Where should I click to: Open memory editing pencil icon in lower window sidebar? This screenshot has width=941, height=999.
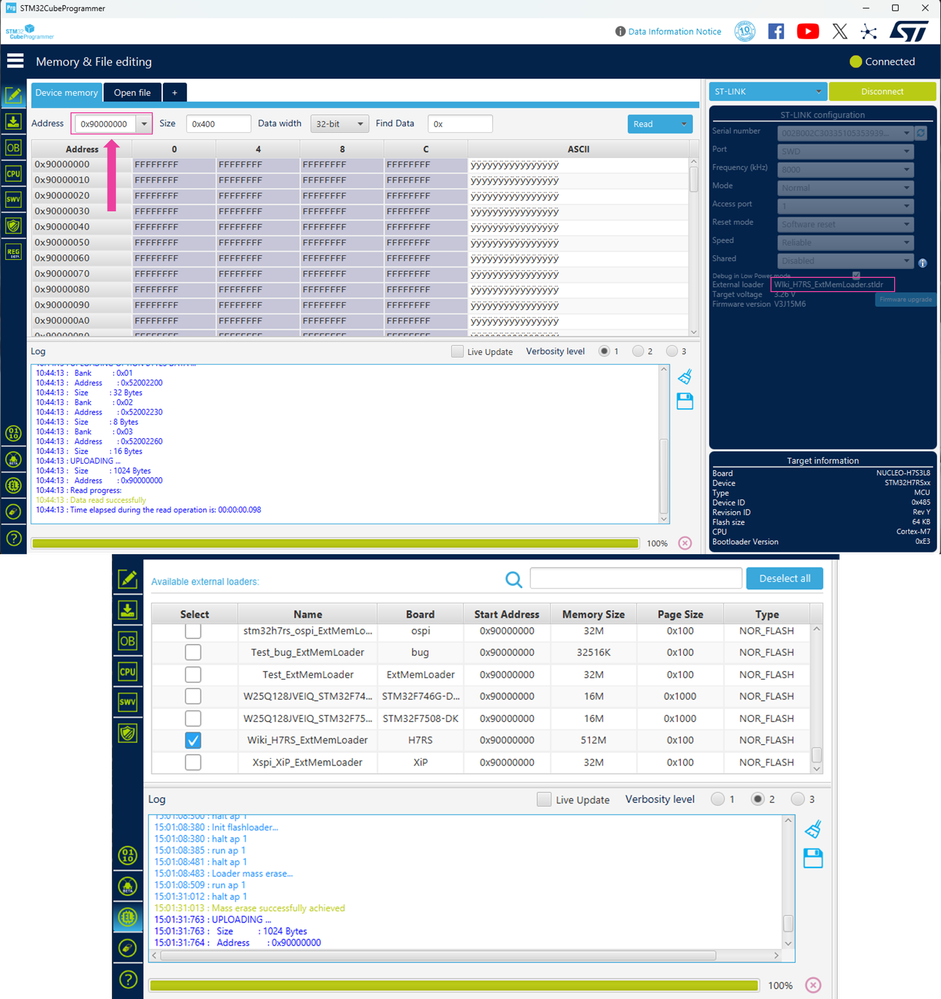tap(127, 579)
